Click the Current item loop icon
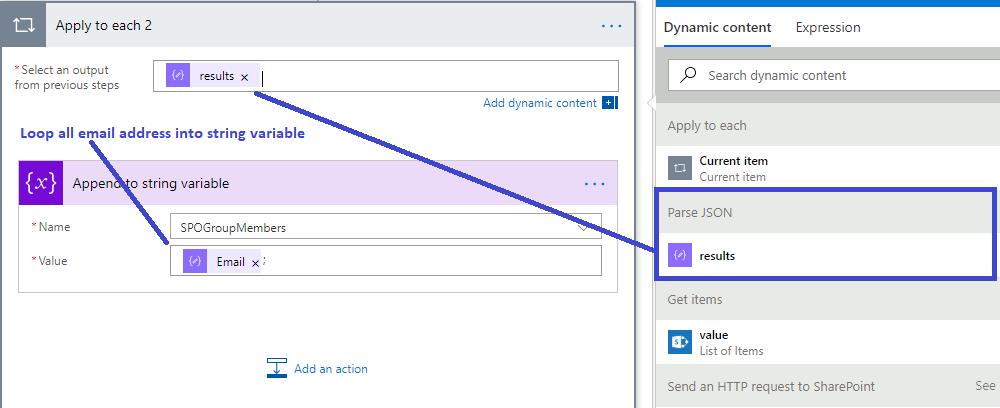This screenshot has width=1000, height=408. pos(680,168)
